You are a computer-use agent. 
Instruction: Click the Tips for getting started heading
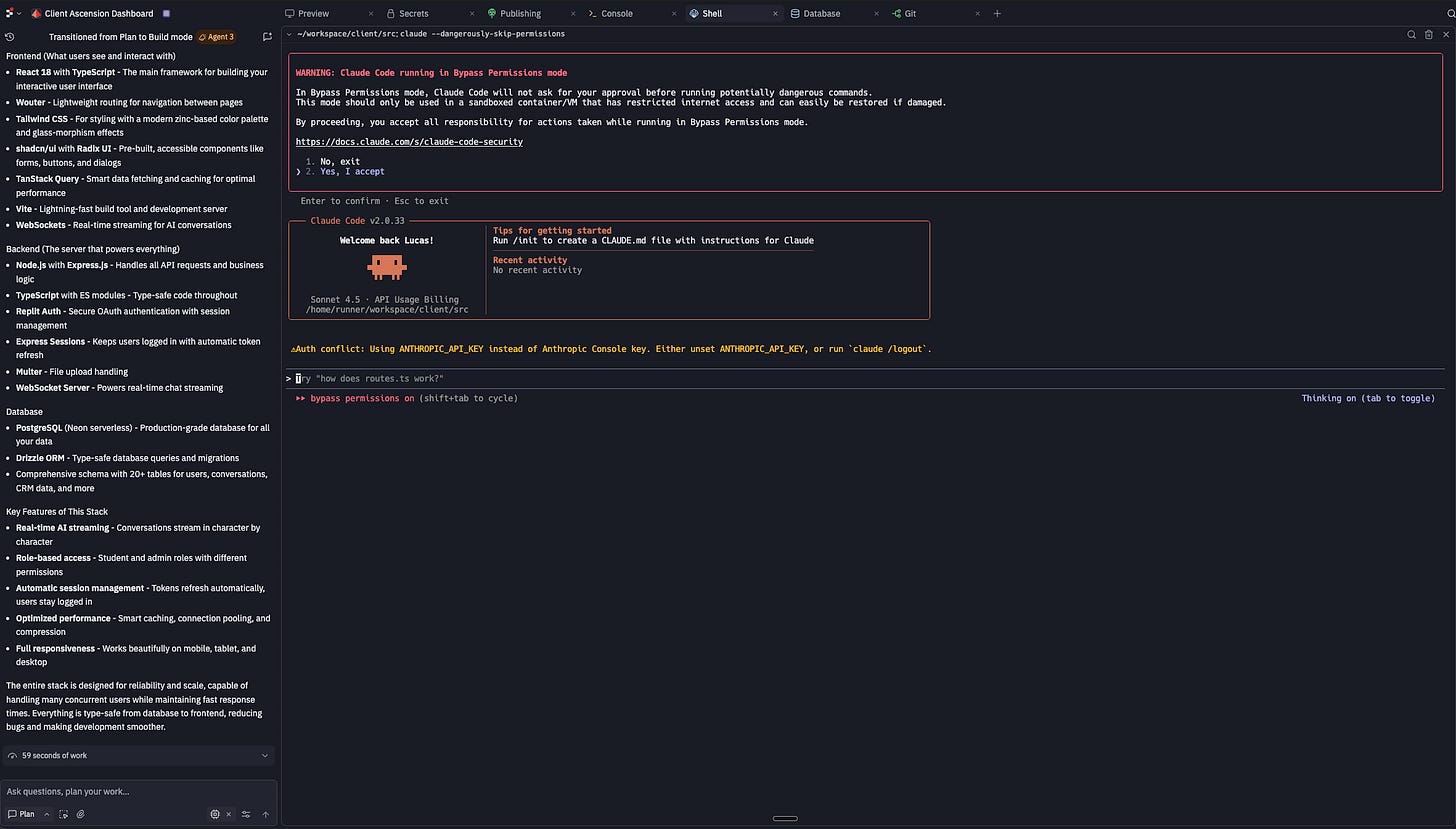tap(552, 231)
